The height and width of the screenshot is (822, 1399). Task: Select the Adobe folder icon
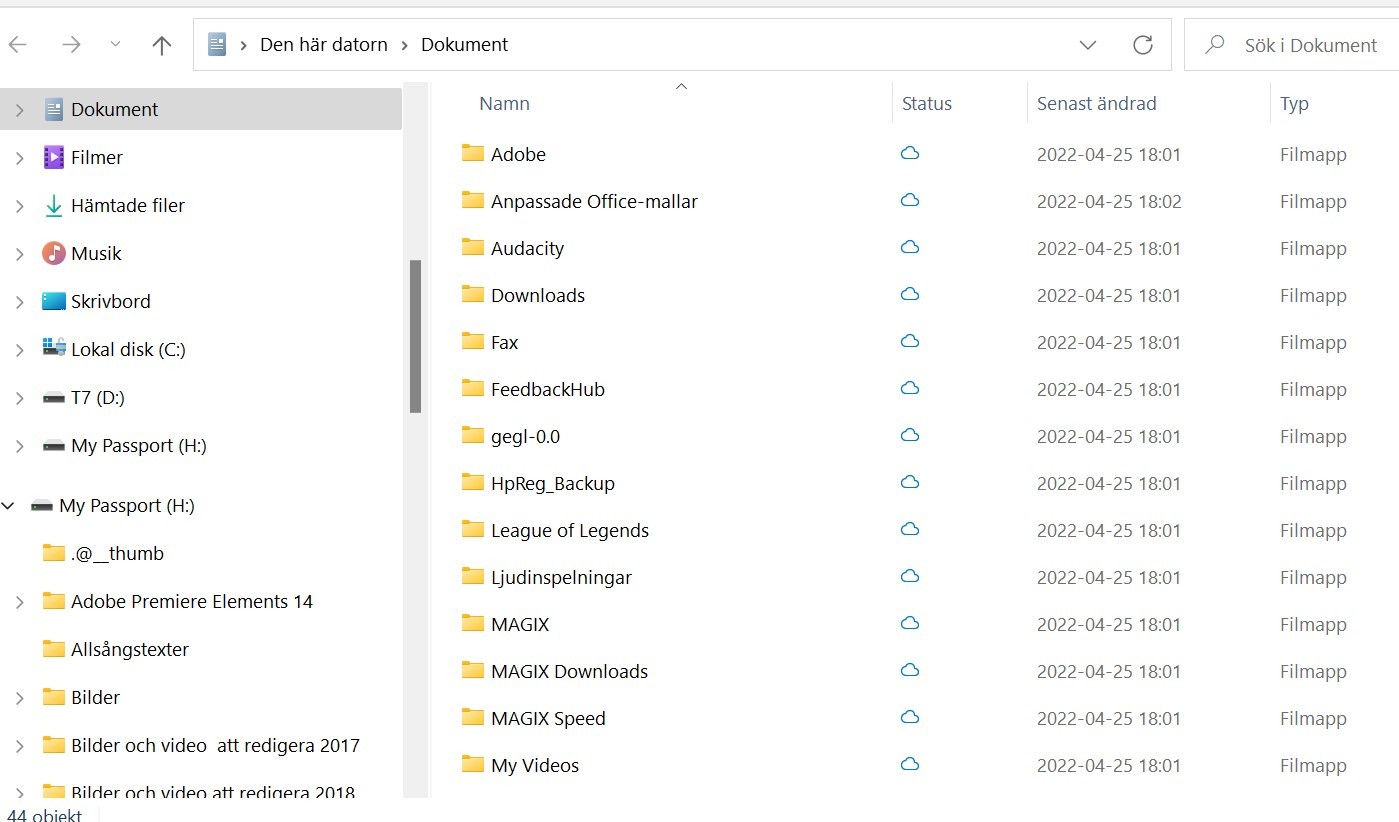point(473,153)
